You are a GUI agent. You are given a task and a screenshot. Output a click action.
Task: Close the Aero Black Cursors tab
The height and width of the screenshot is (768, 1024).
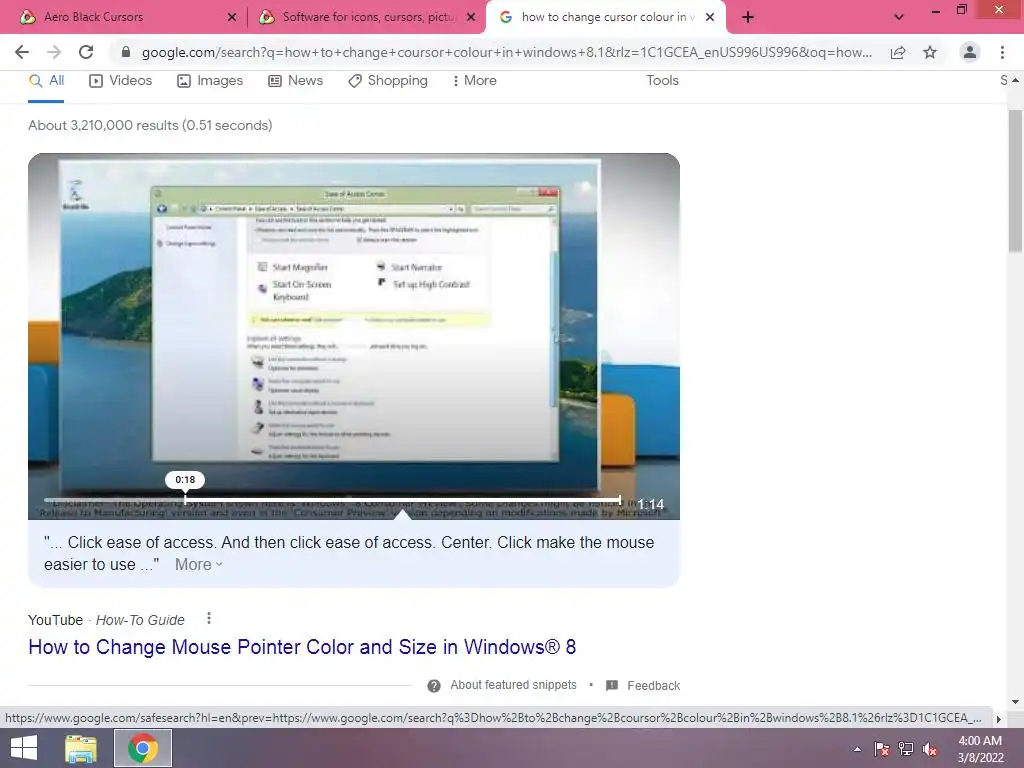click(232, 18)
